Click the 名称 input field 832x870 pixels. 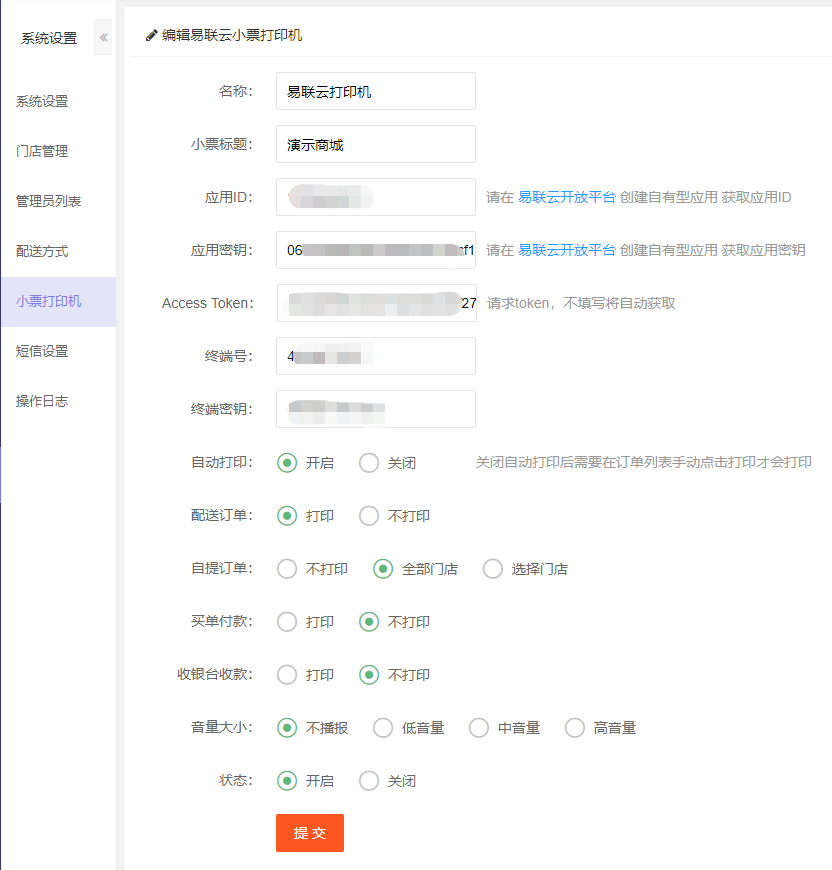[375, 91]
